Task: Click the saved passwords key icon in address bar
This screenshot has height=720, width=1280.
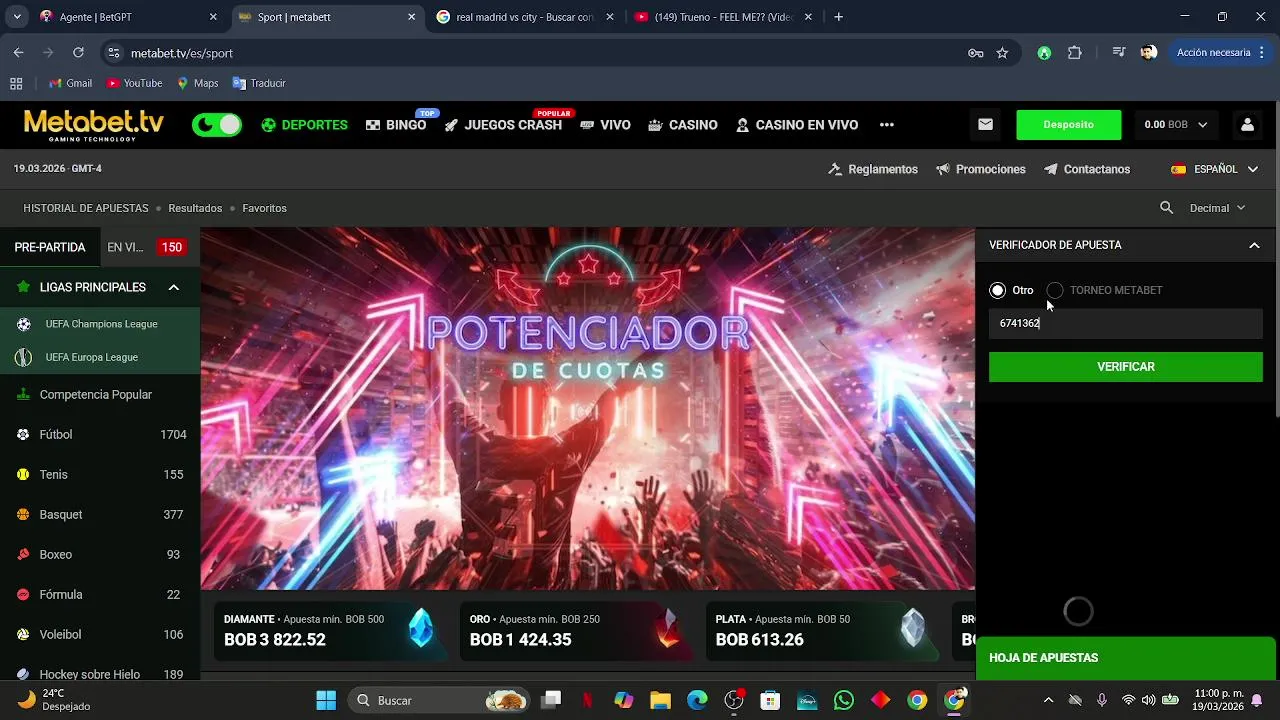Action: click(x=975, y=53)
